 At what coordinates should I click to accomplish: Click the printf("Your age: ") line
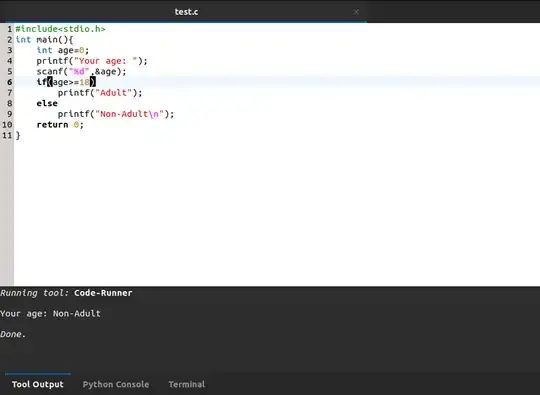click(92, 61)
